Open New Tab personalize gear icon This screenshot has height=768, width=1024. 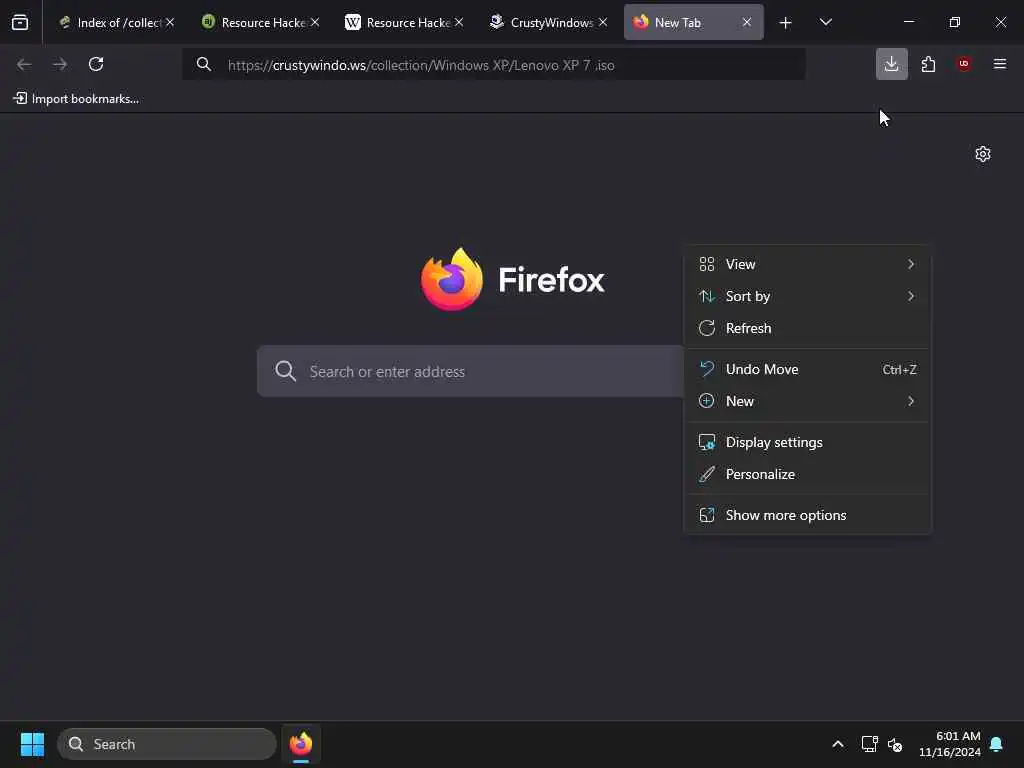pyautogui.click(x=983, y=154)
